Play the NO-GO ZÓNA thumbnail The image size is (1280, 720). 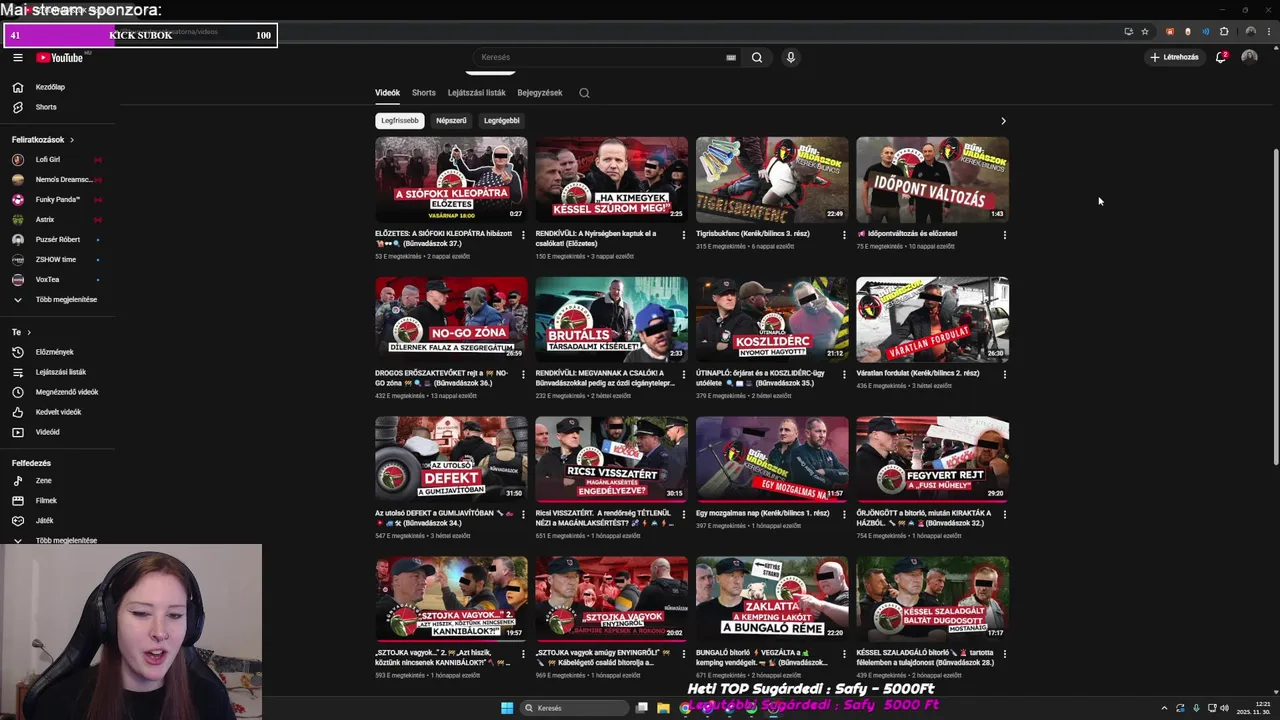pyautogui.click(x=451, y=319)
